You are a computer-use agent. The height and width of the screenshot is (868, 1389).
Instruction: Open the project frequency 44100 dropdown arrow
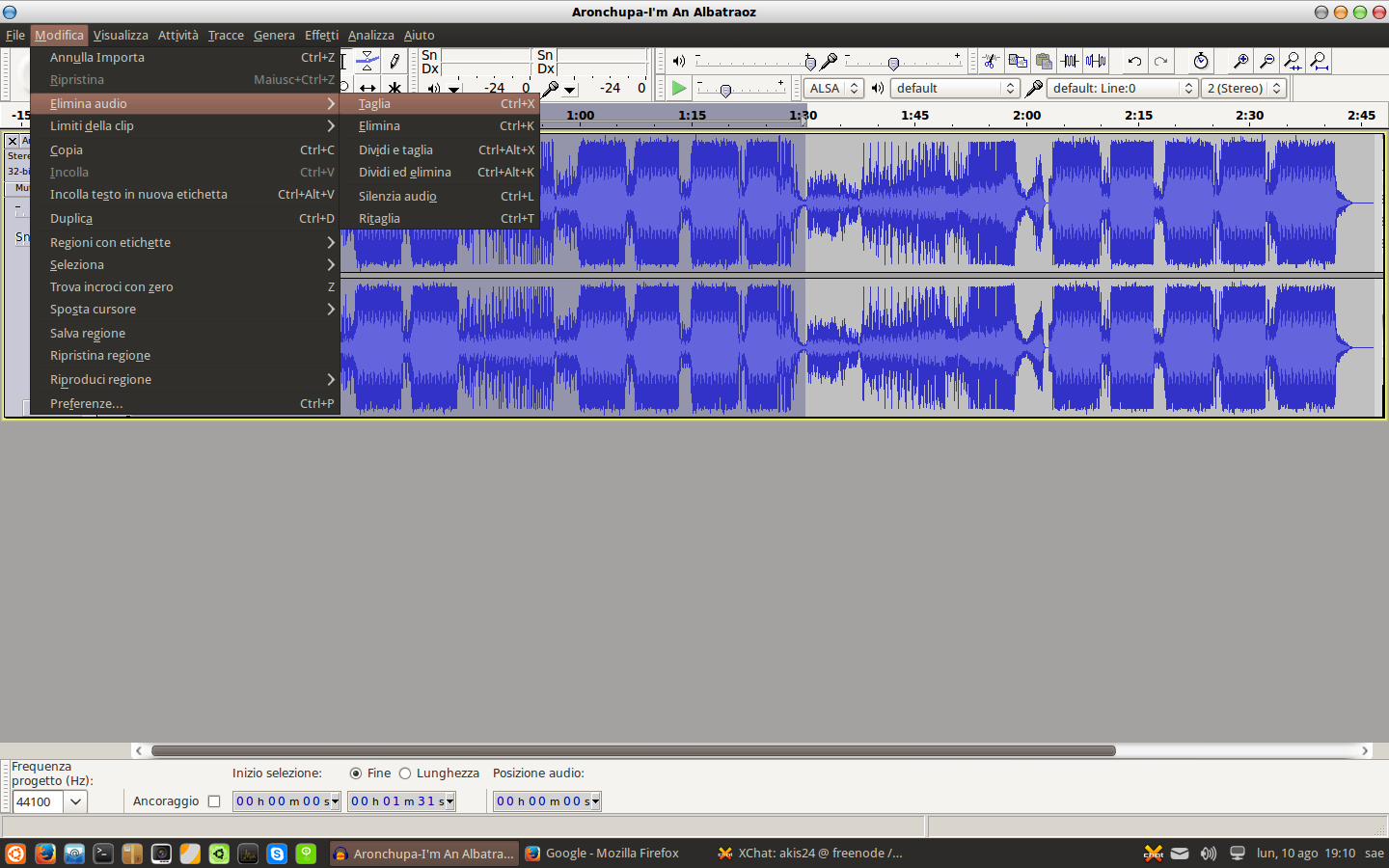click(x=75, y=801)
